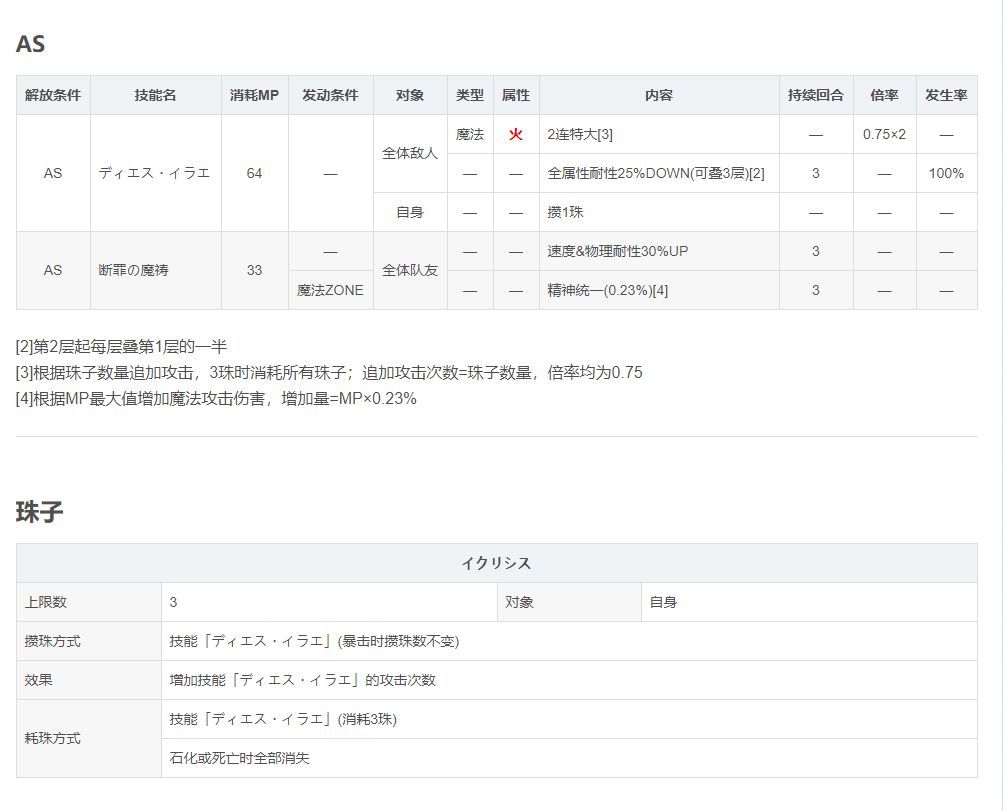Click the 技能名 column header

155,95
